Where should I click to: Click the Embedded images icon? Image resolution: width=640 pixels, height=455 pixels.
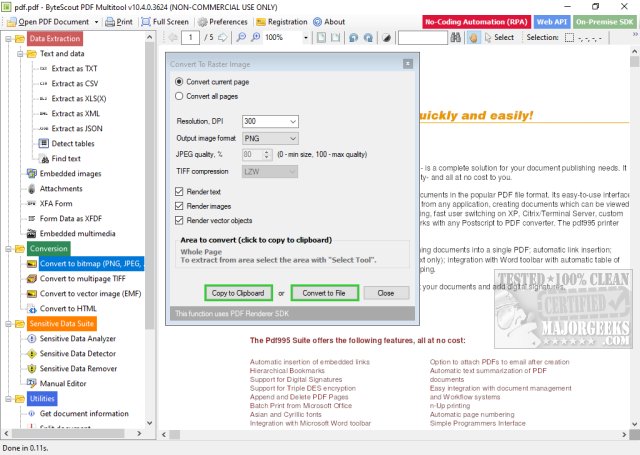(31, 173)
